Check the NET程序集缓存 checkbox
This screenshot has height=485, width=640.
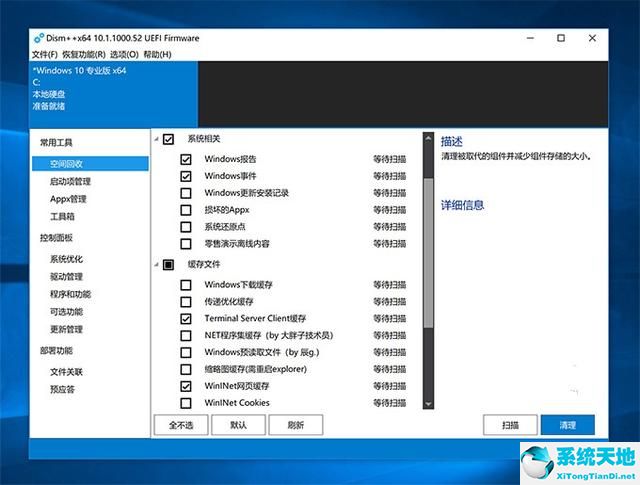[186, 336]
